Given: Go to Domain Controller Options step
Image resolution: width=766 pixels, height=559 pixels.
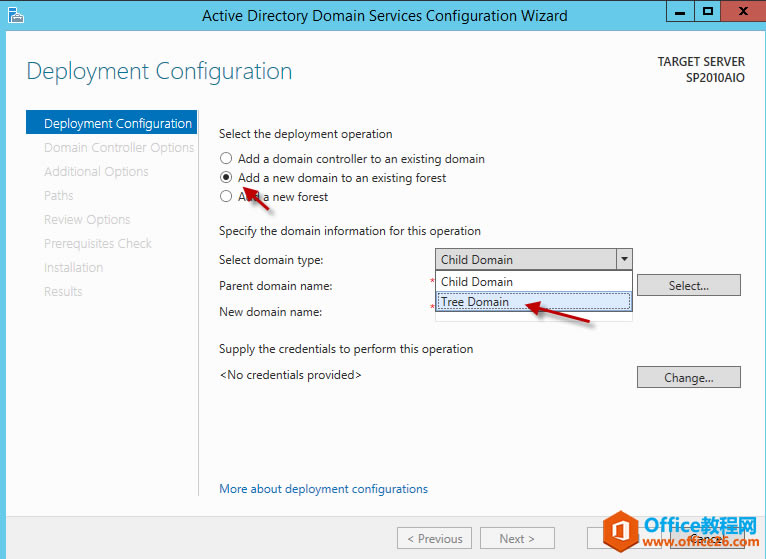Looking at the screenshot, I should (x=119, y=148).
